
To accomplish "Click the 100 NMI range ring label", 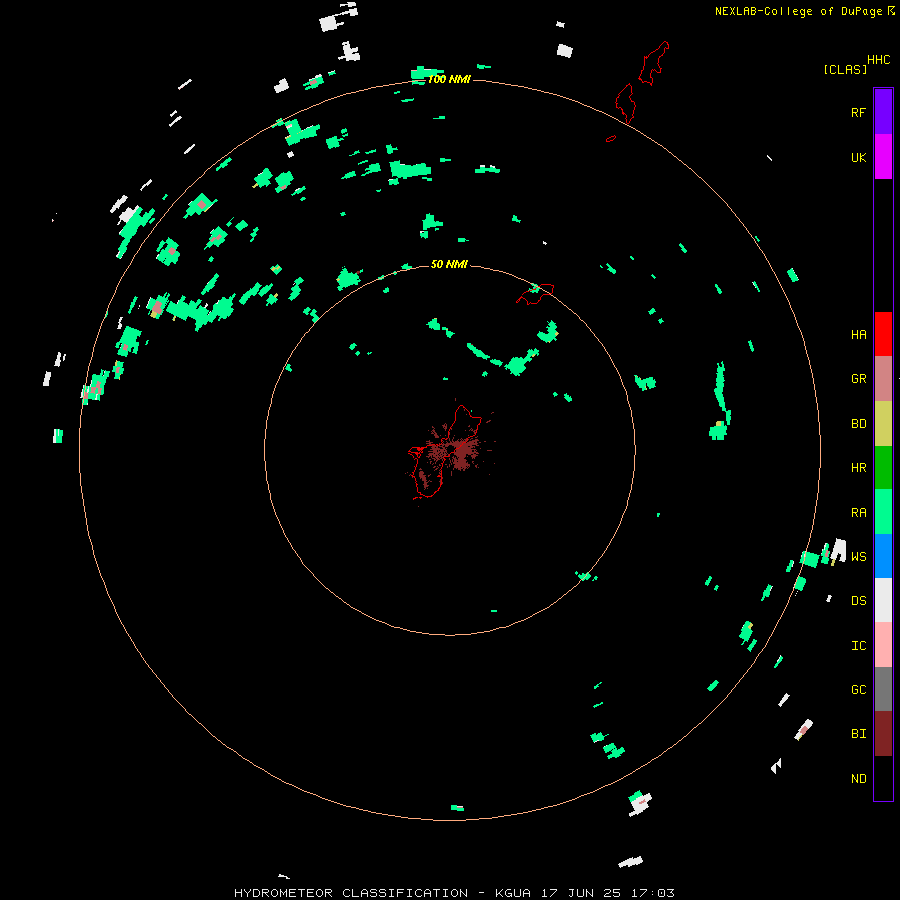I will pyautogui.click(x=449, y=79).
